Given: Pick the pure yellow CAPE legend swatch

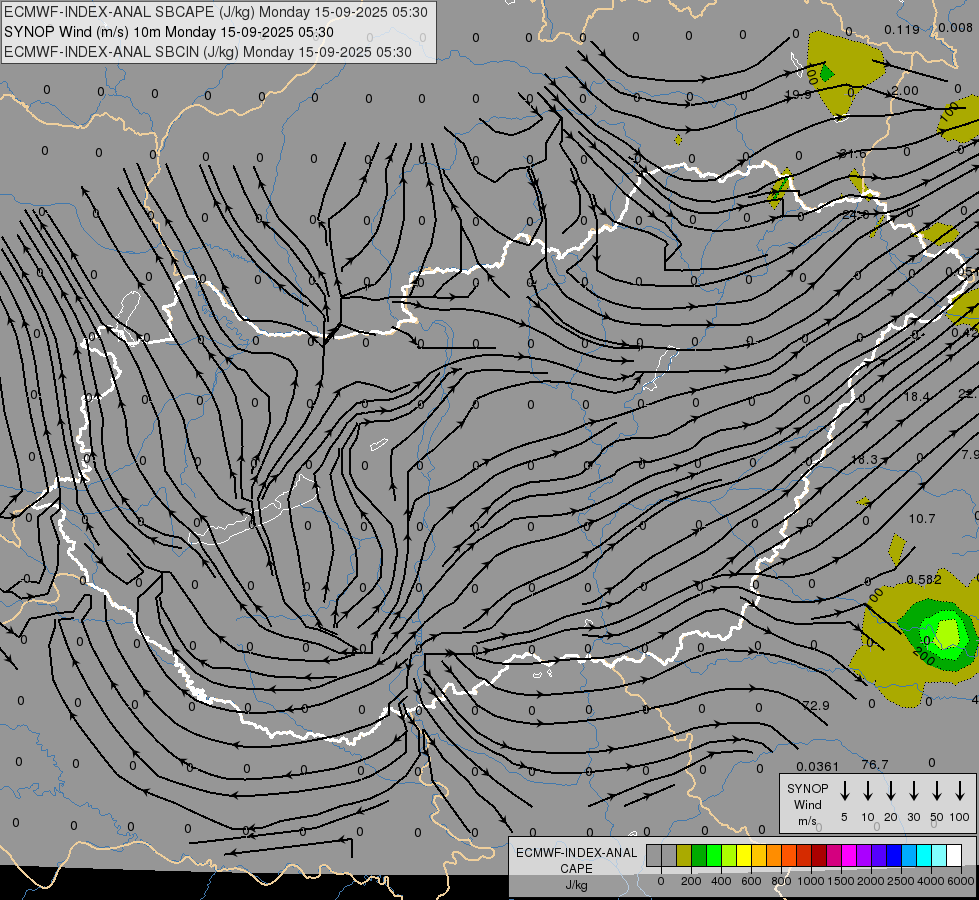Looking at the screenshot, I should (x=744, y=856).
